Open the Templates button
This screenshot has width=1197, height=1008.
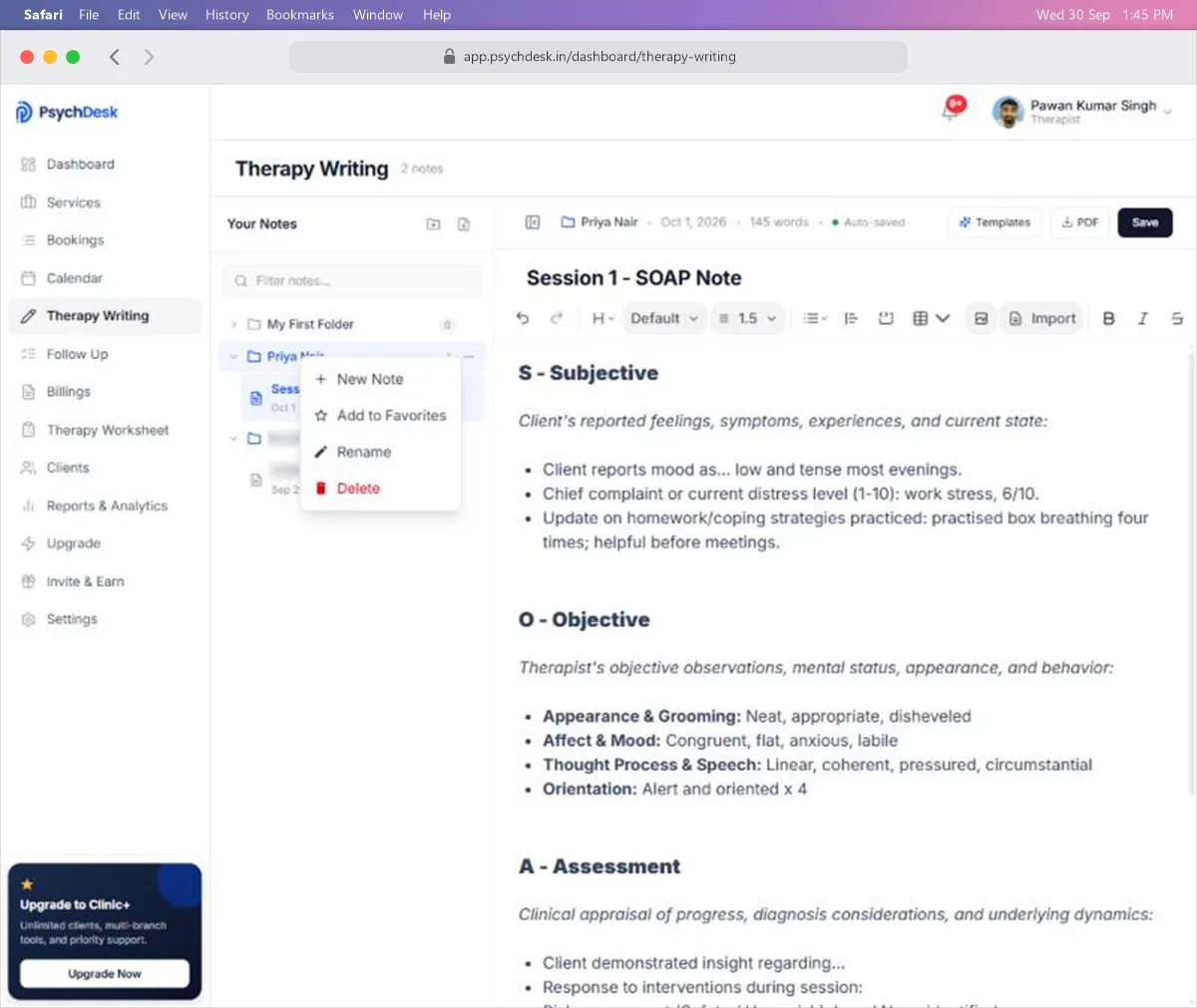pos(995,222)
